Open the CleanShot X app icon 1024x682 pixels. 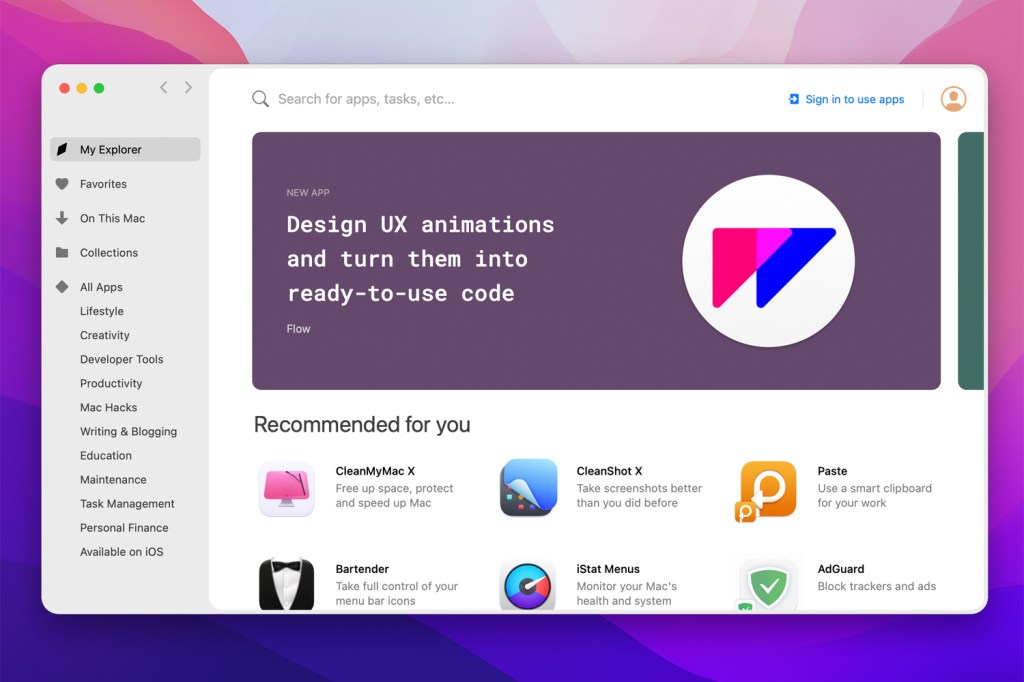(x=528, y=487)
